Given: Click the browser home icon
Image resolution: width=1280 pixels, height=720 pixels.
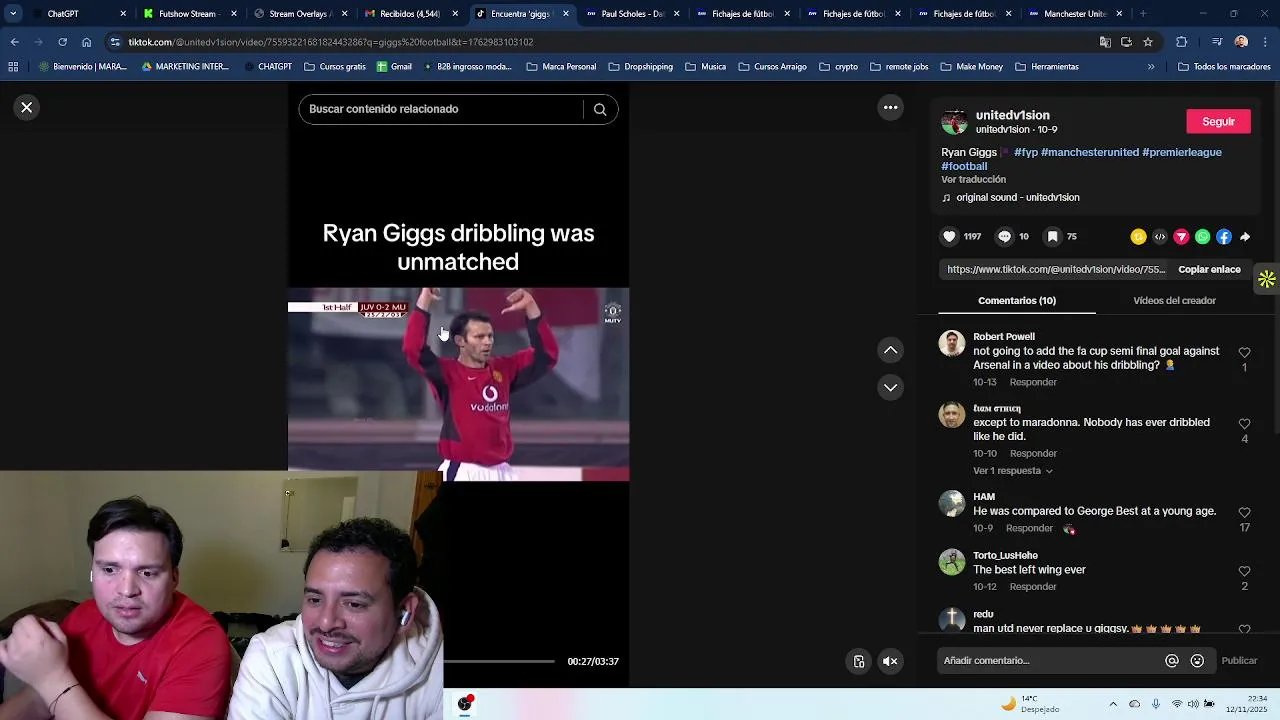Looking at the screenshot, I should tap(87, 42).
